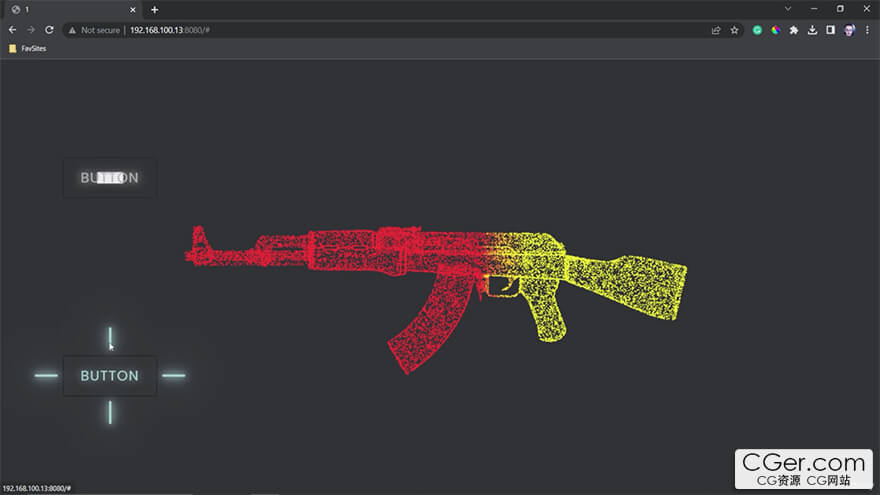Open the colorful color picker extension icon

776,30
